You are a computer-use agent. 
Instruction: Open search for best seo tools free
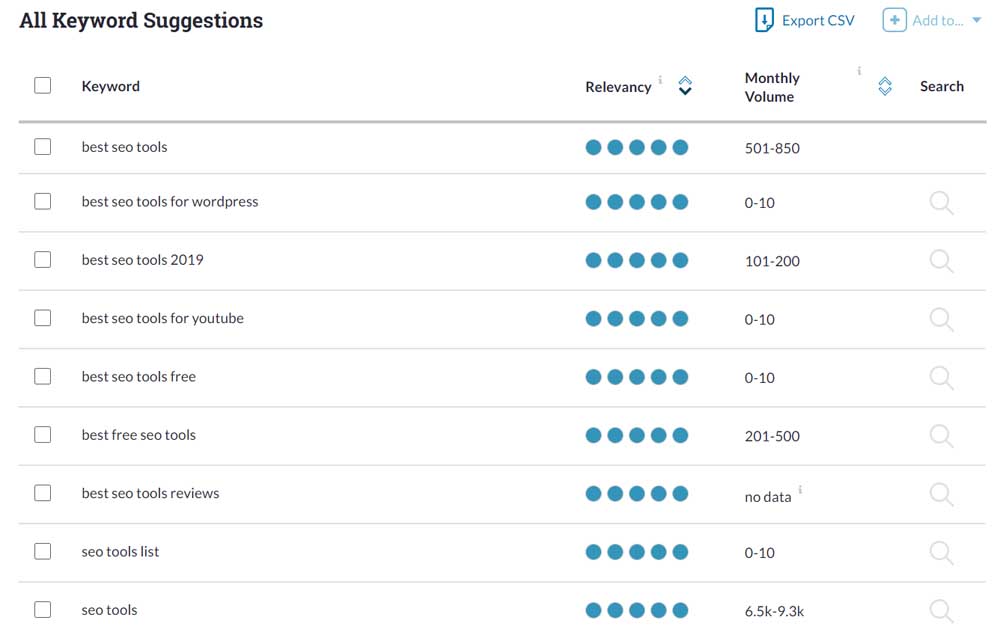pos(941,378)
